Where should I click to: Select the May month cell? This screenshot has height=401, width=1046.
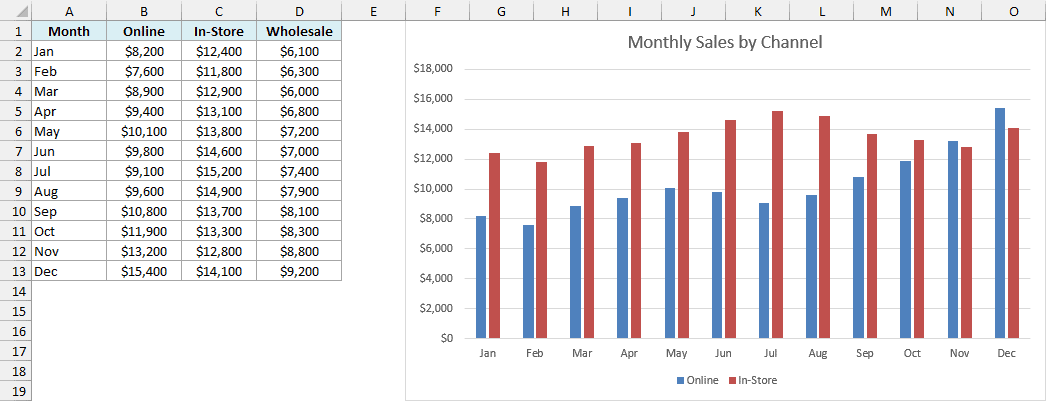[x=69, y=131]
